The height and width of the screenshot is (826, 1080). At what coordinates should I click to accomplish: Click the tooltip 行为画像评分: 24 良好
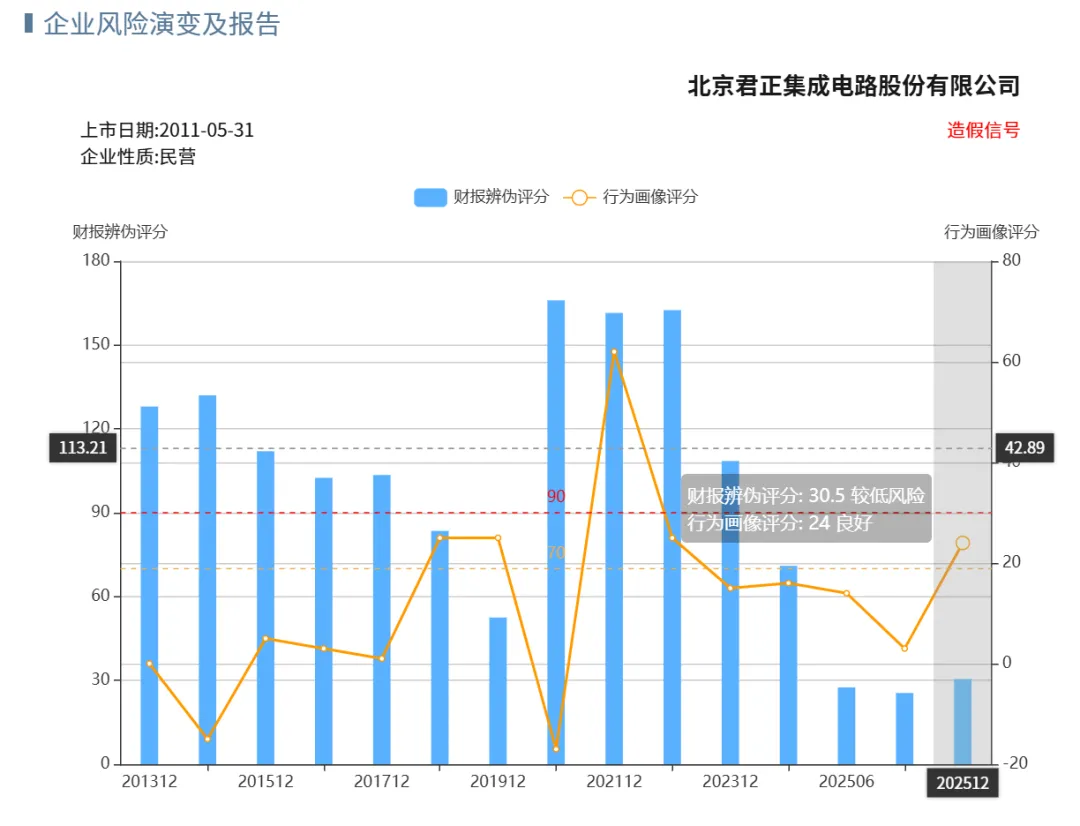(780, 523)
